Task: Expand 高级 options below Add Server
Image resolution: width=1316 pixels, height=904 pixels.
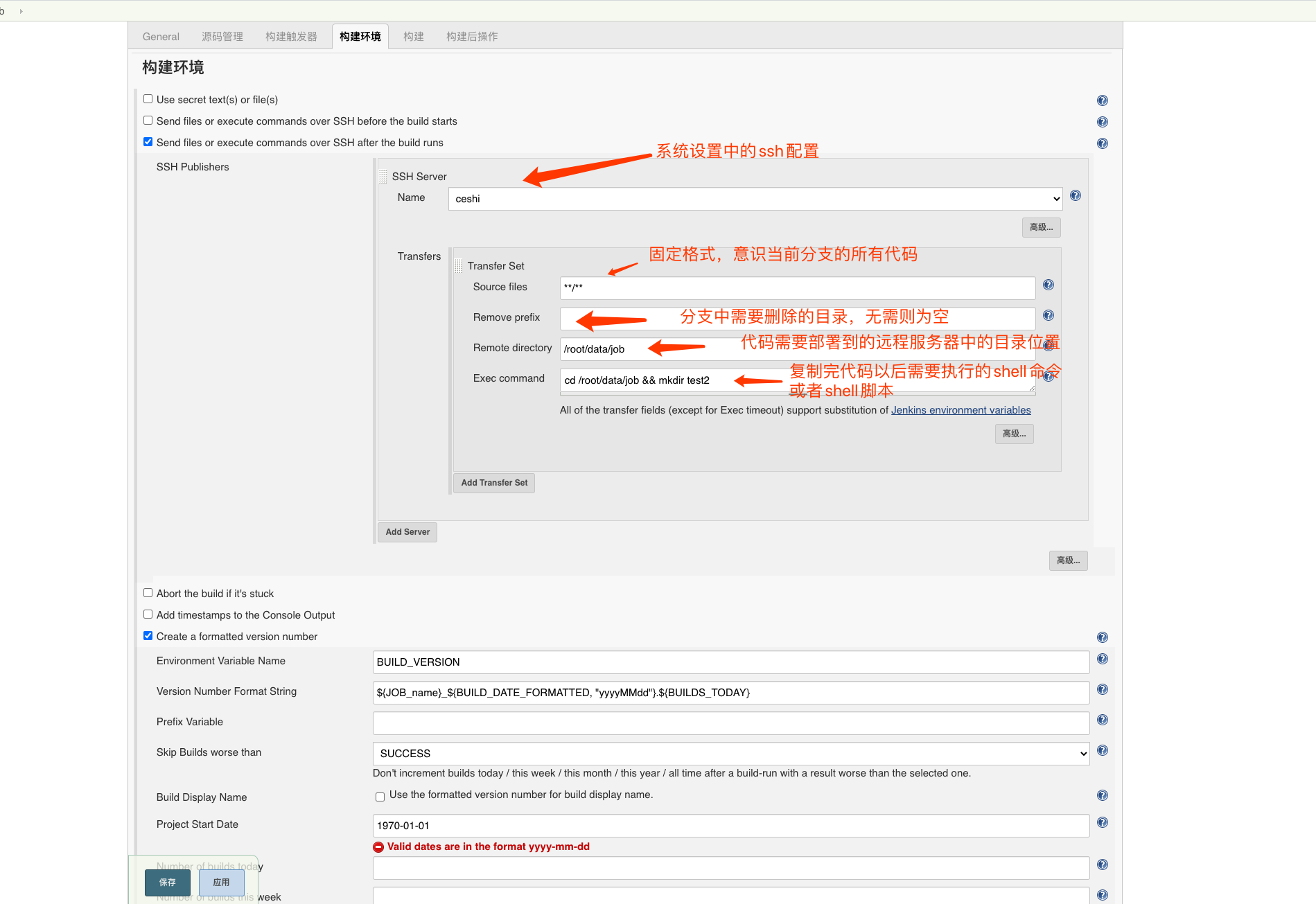Action: (1068, 560)
